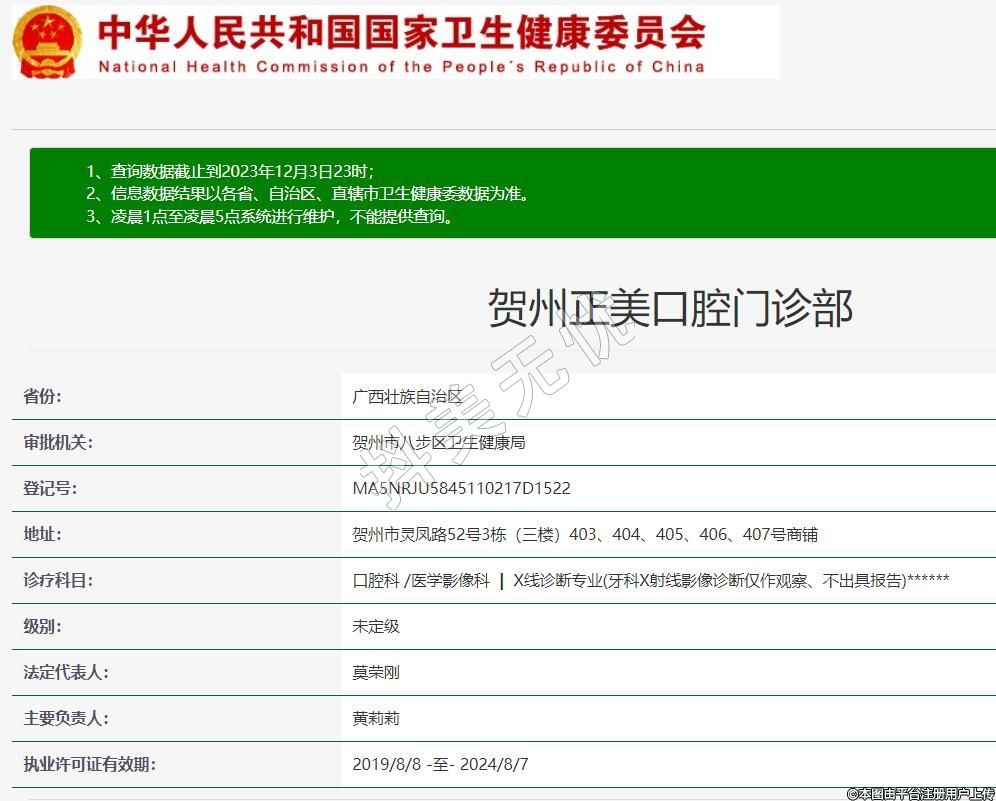
Task: Click the national emblem logo
Action: pos(47,42)
